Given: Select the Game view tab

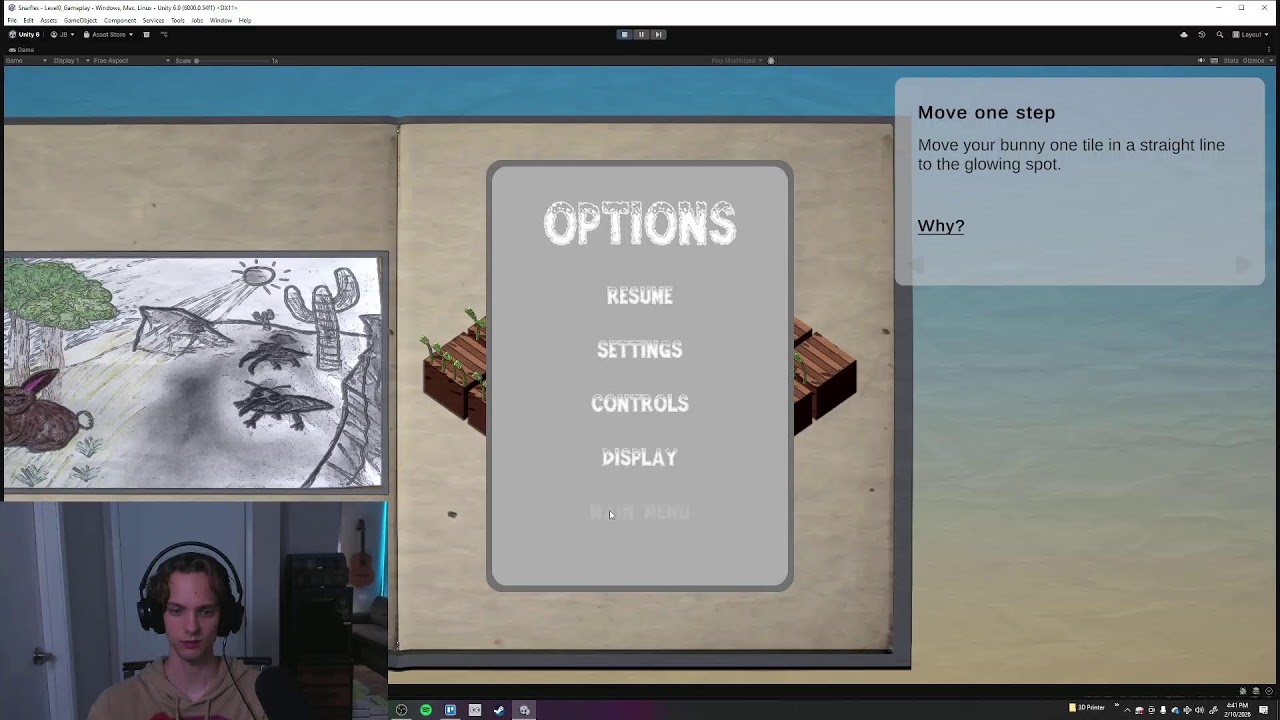Looking at the screenshot, I should 21,49.
